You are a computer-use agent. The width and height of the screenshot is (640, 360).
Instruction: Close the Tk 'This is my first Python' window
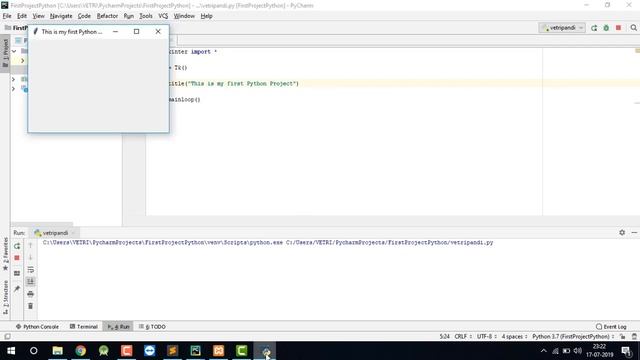pyautogui.click(x=158, y=31)
